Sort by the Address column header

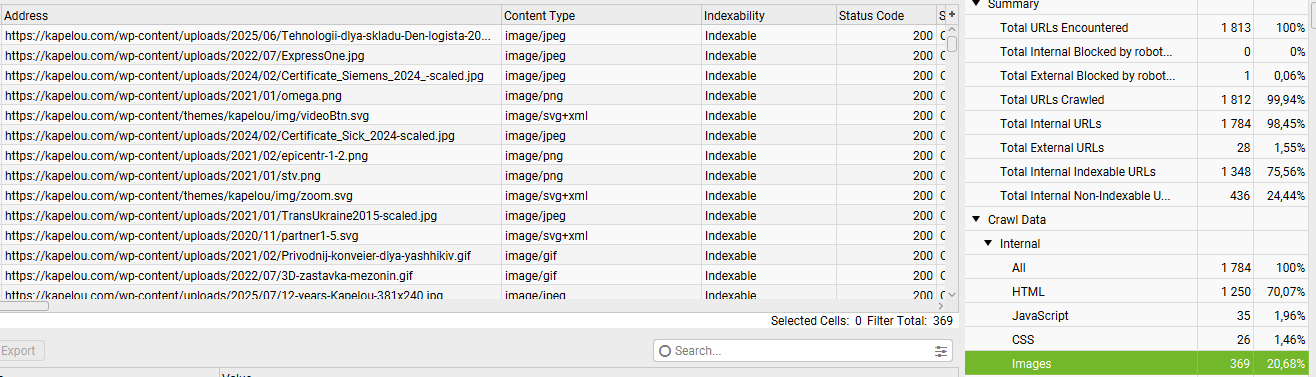(250, 15)
